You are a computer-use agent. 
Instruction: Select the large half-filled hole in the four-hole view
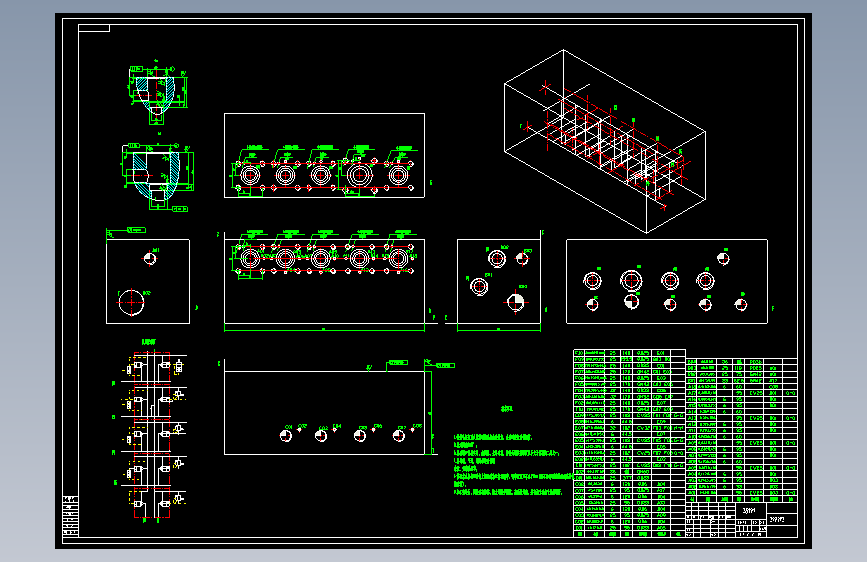515,302
